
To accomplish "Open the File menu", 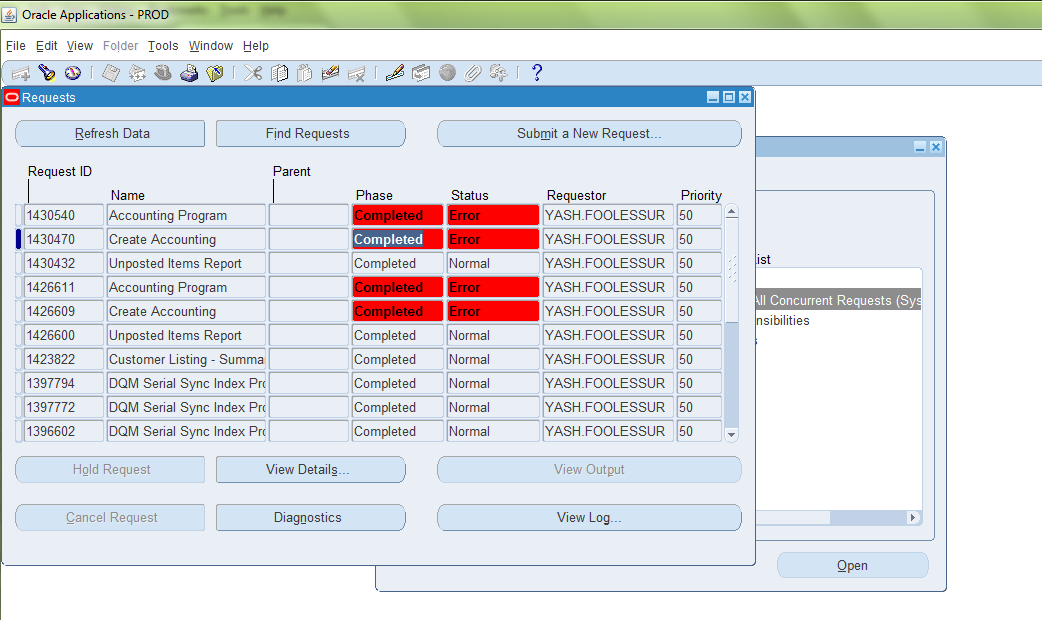I will tap(16, 46).
